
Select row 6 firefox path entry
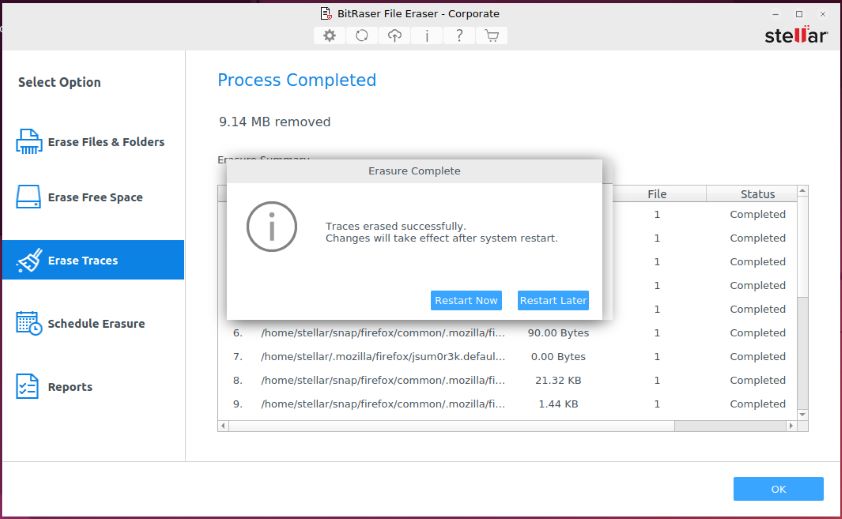tap(383, 333)
